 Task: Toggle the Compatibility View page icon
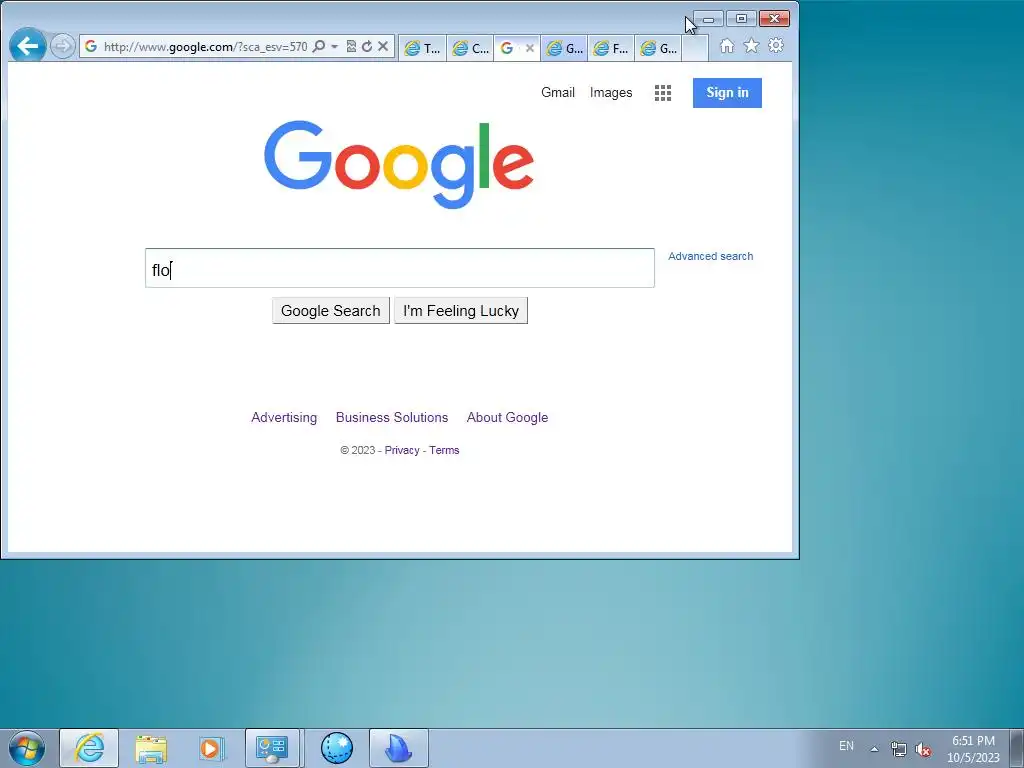[351, 46]
